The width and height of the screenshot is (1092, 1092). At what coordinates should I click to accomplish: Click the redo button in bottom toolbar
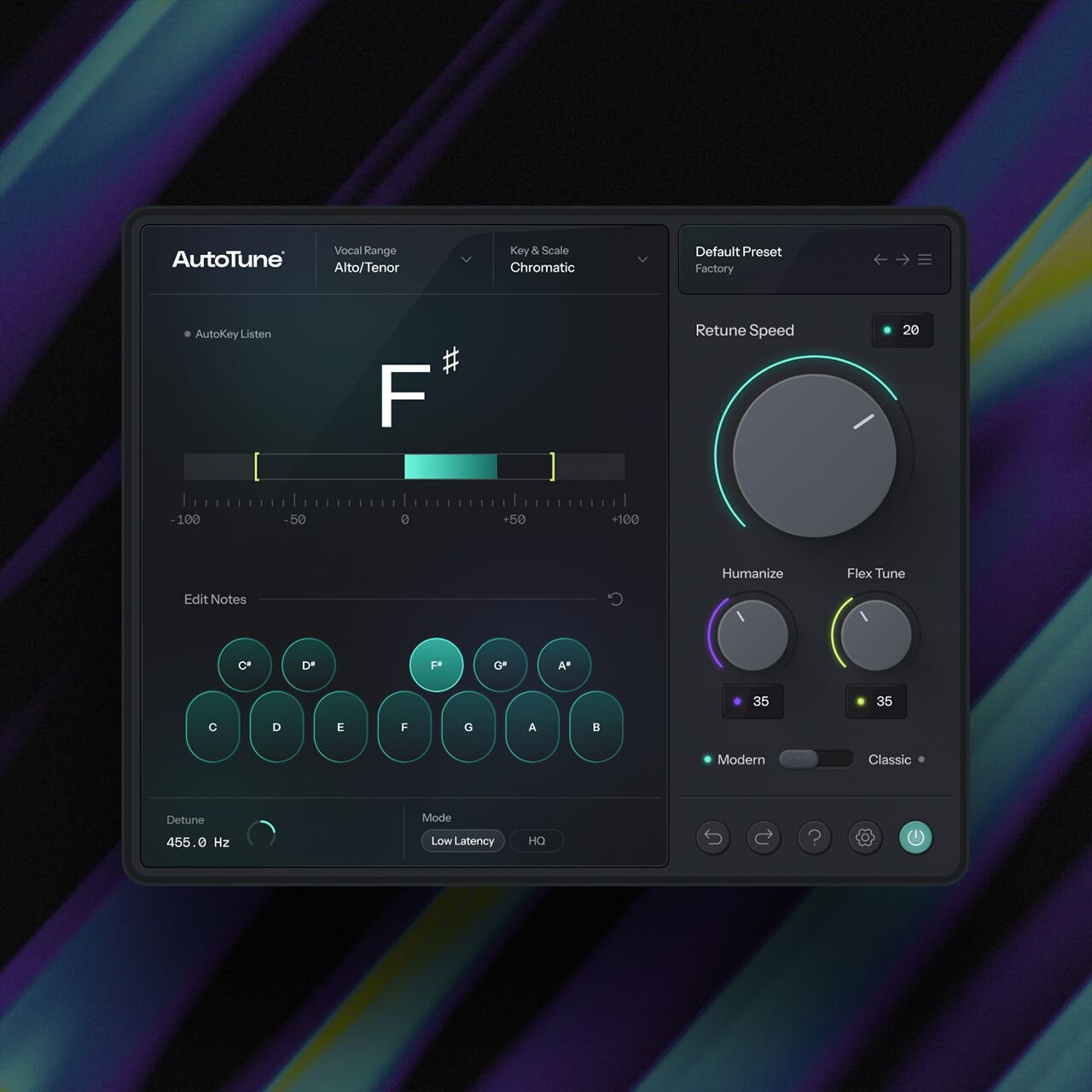(764, 838)
